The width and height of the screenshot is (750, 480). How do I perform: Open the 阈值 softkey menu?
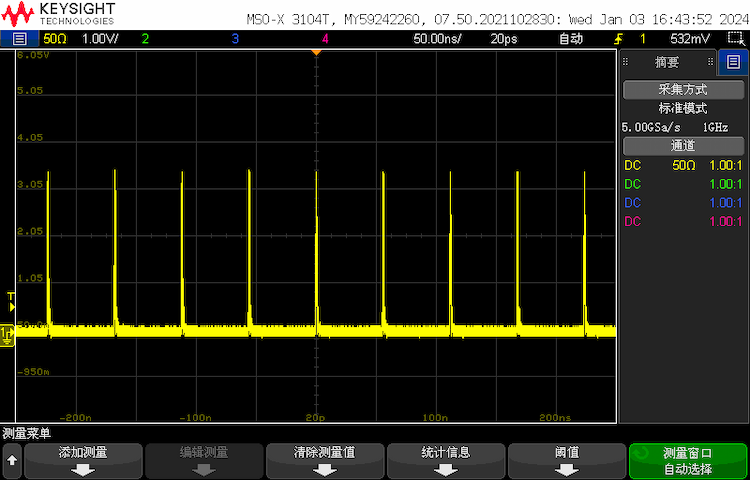(x=567, y=460)
